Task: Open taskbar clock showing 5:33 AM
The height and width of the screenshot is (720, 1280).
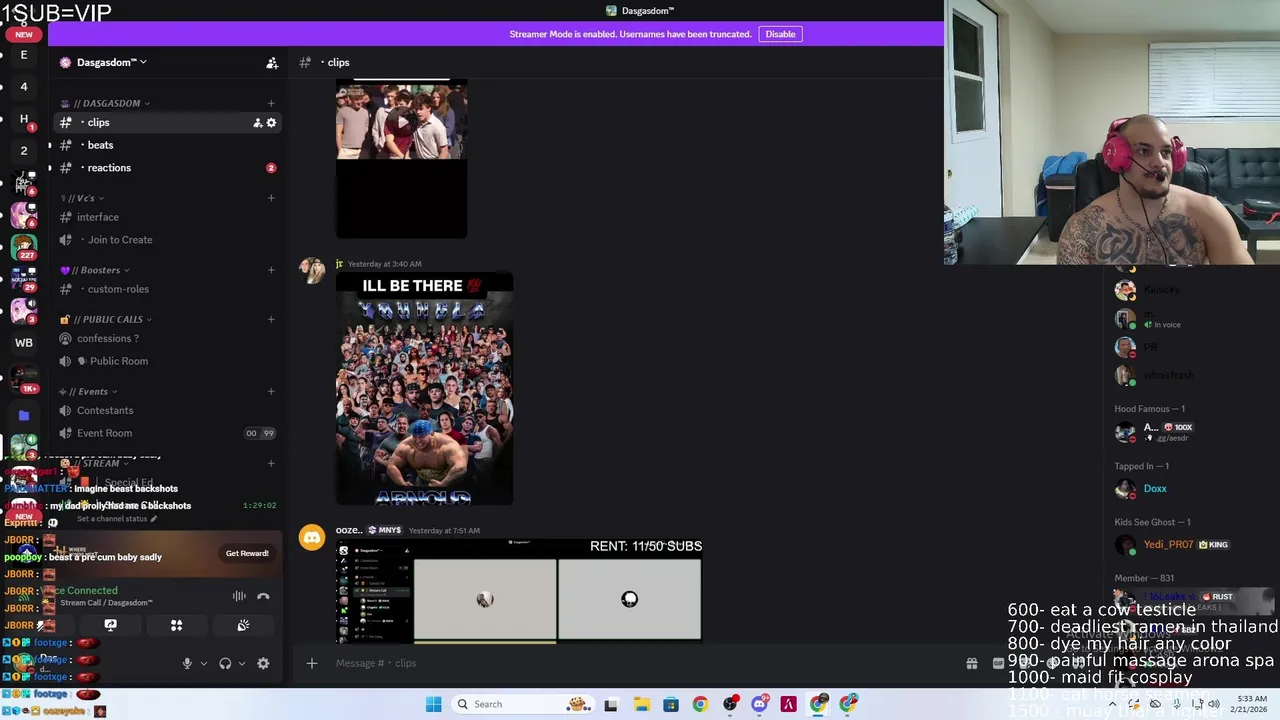Action: [x=1252, y=704]
